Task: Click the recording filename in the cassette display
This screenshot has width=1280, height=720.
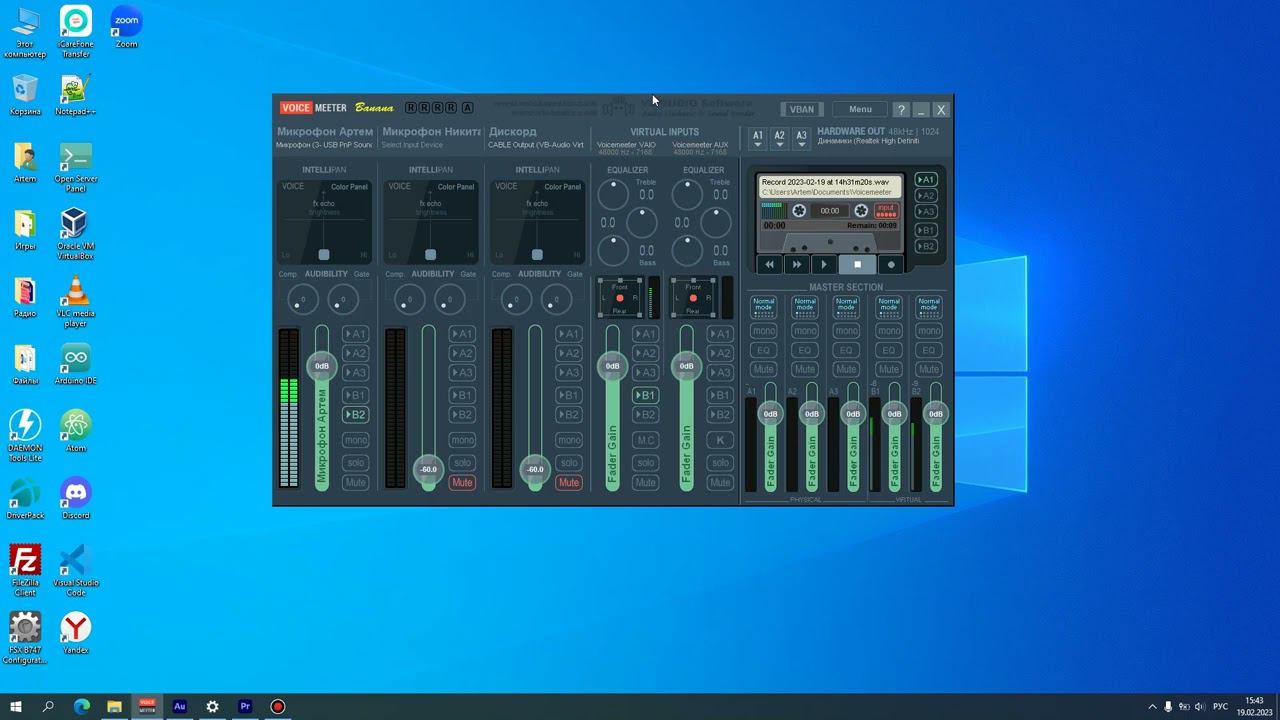Action: tap(825, 183)
